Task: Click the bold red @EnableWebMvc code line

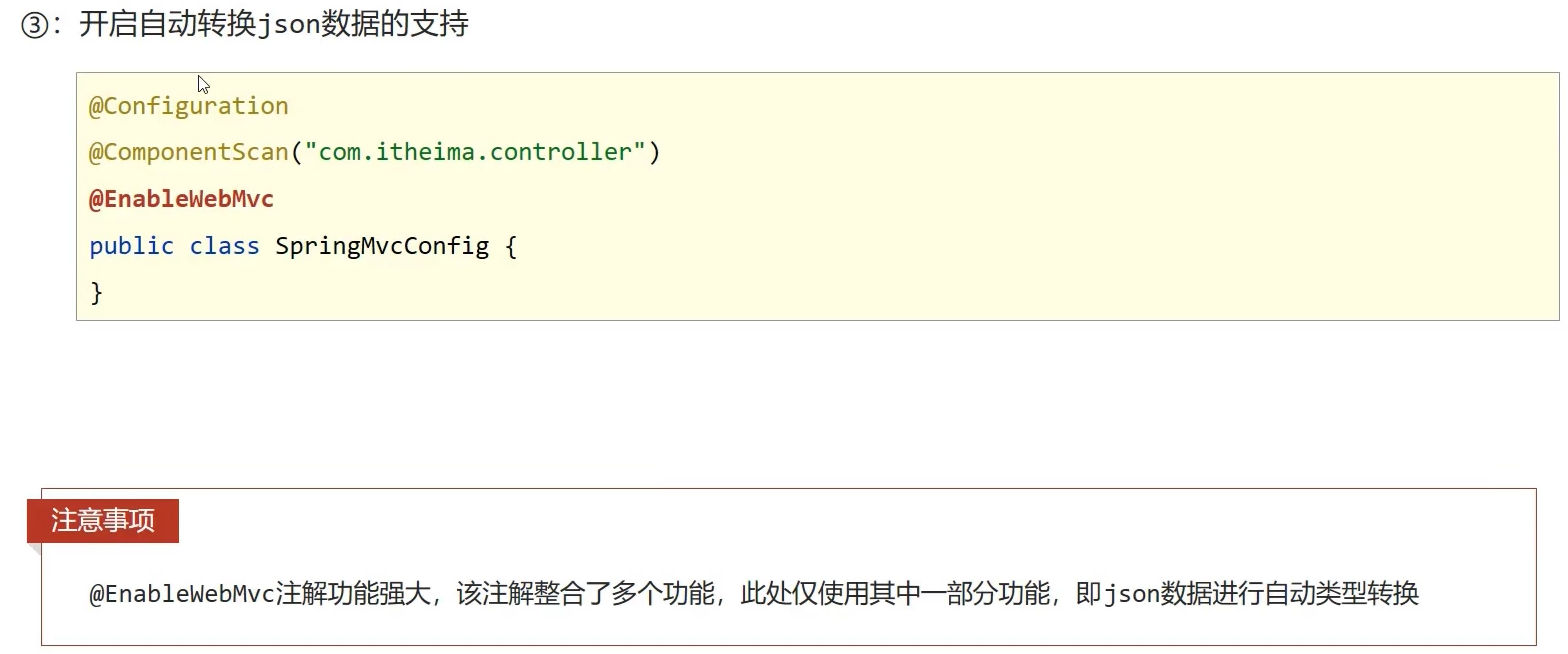Action: tap(182, 199)
